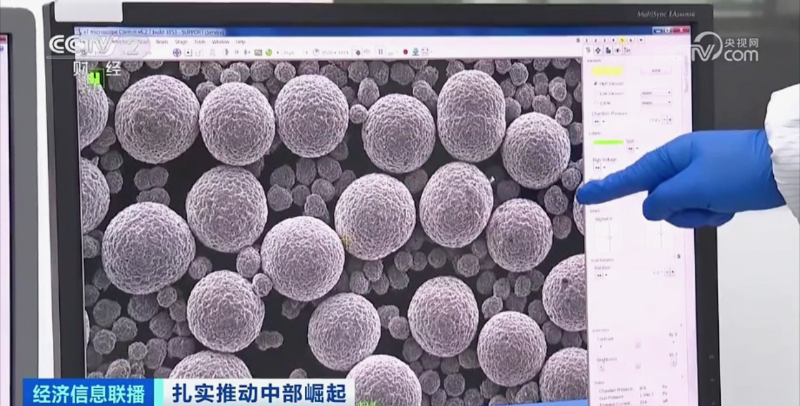
Task: Open the dropdown beside Low Vacuum
Action: coord(655,95)
